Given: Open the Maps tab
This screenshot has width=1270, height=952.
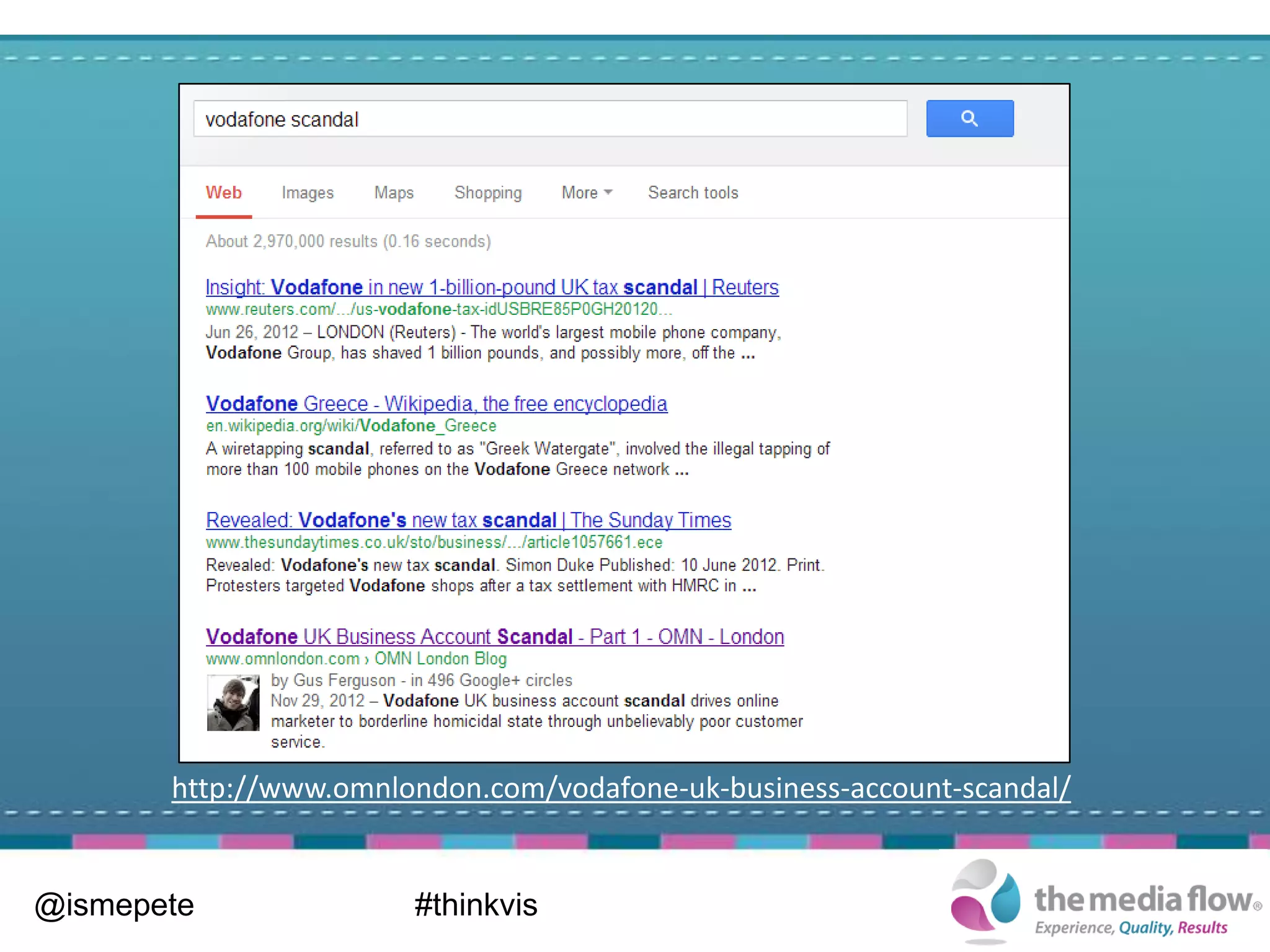Looking at the screenshot, I should click(x=394, y=193).
